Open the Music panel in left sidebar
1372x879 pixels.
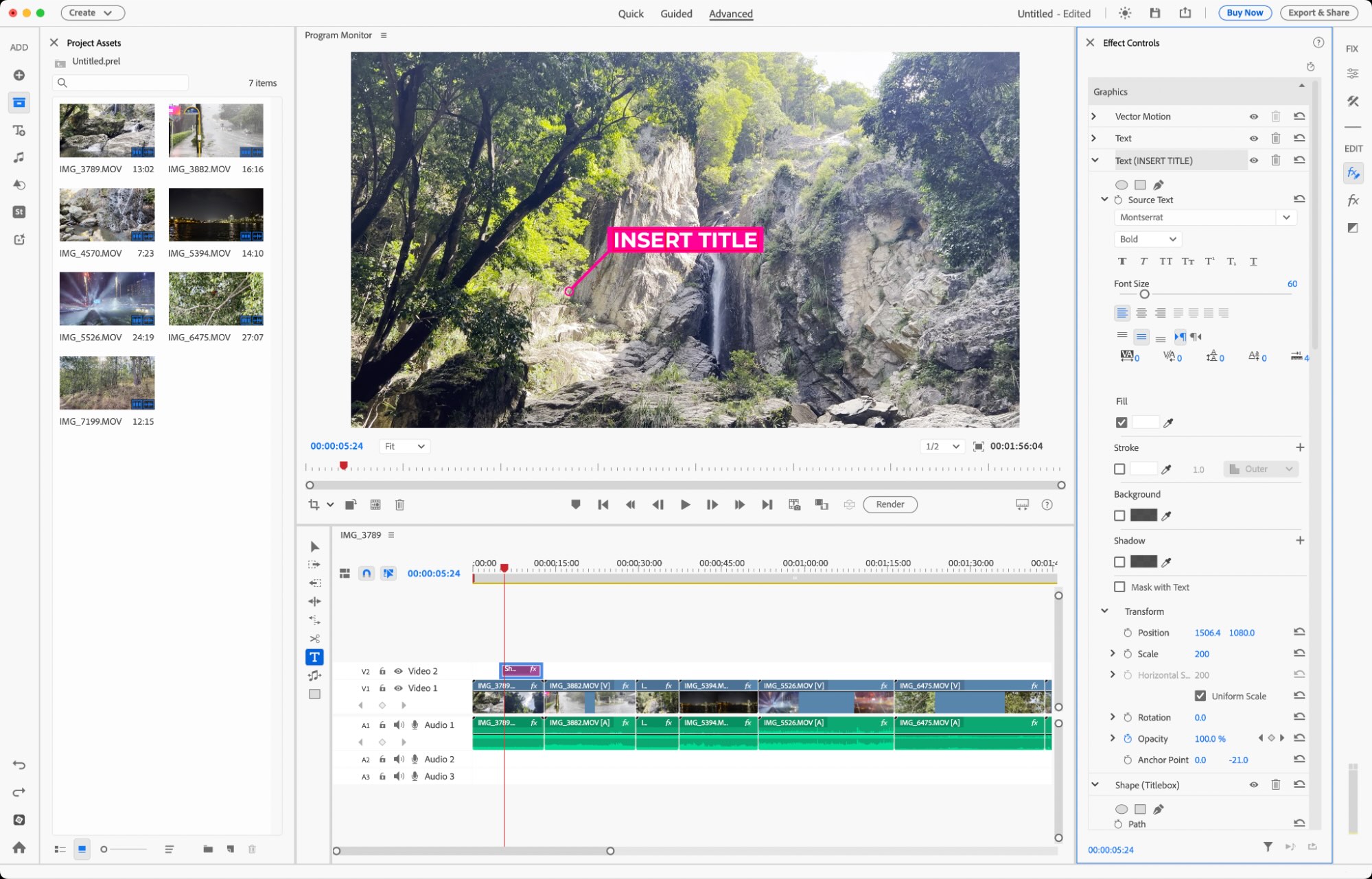tap(19, 157)
